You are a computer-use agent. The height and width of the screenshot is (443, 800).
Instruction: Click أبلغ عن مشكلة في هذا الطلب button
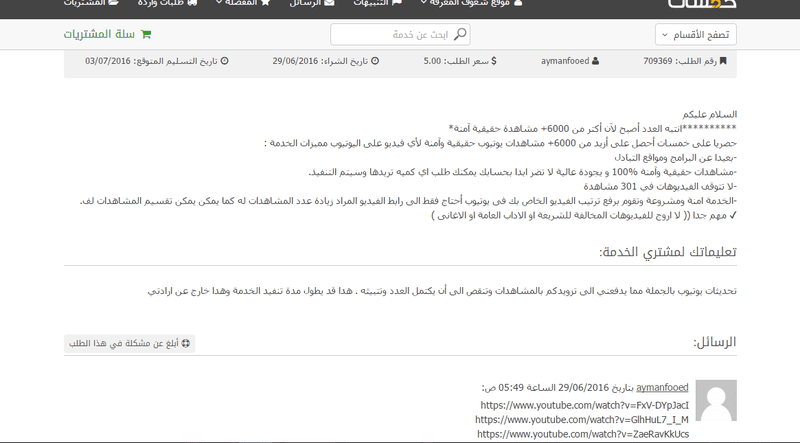click(129, 343)
